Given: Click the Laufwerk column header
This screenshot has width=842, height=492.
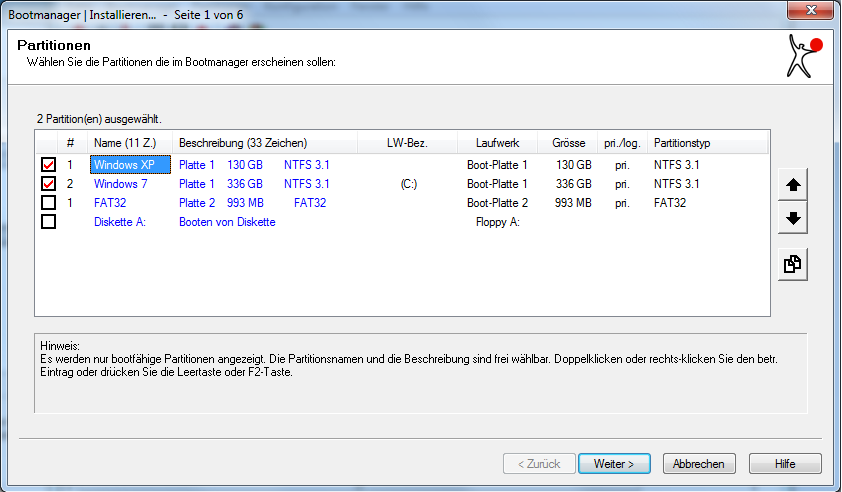Looking at the screenshot, I should (x=497, y=143).
